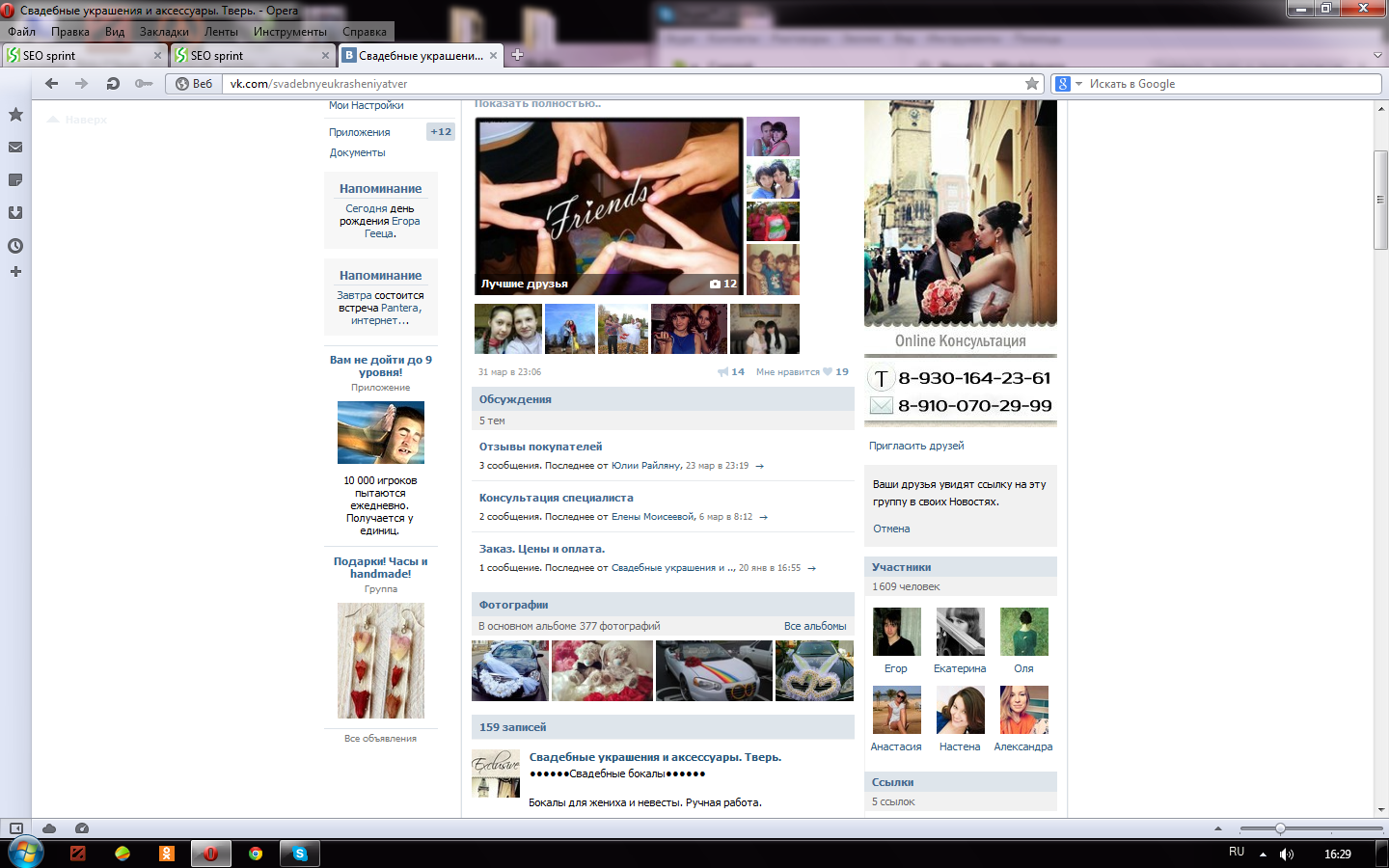Open Отзывы покупателей discussion topic
This screenshot has height=868, width=1389.
[540, 447]
